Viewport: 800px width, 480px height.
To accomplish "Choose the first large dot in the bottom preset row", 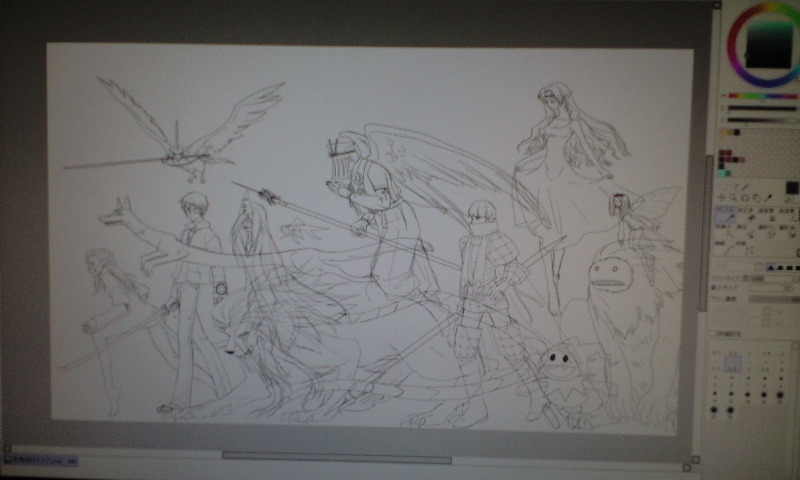I will (714, 410).
